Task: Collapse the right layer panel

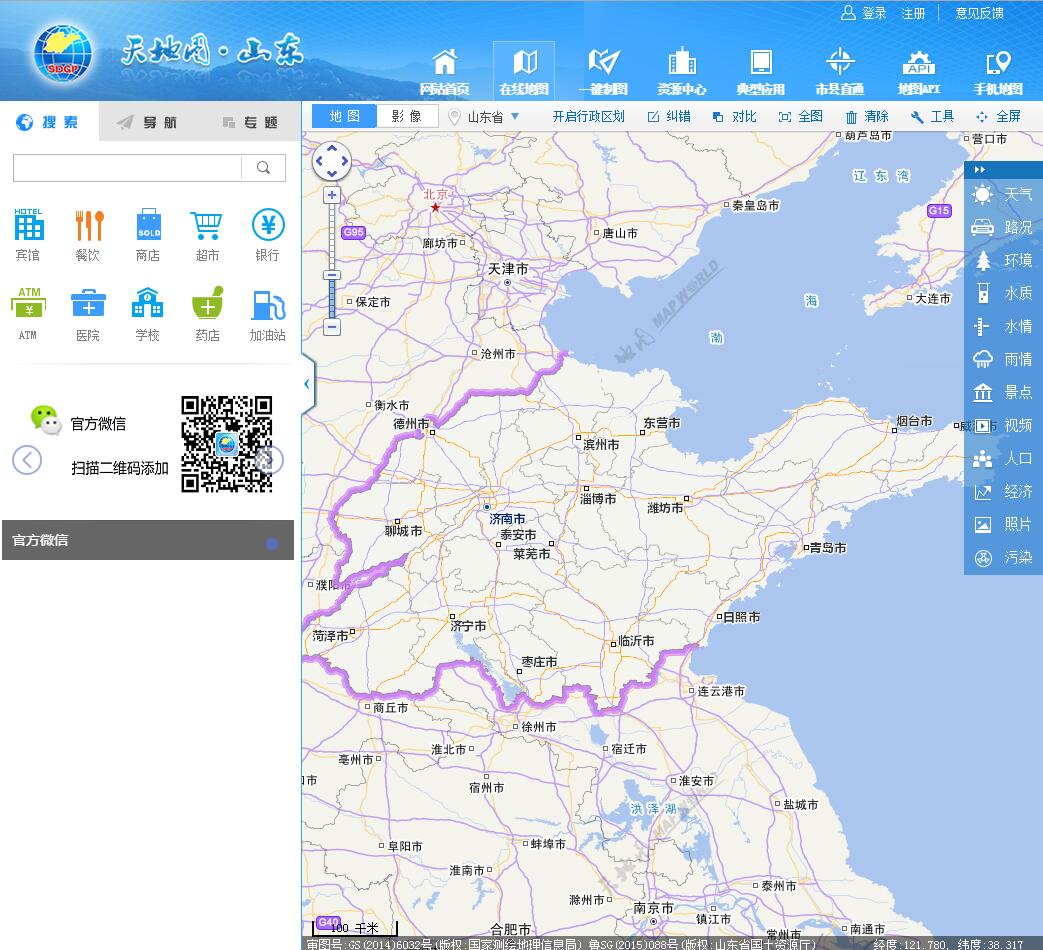Action: pyautogui.click(x=980, y=170)
